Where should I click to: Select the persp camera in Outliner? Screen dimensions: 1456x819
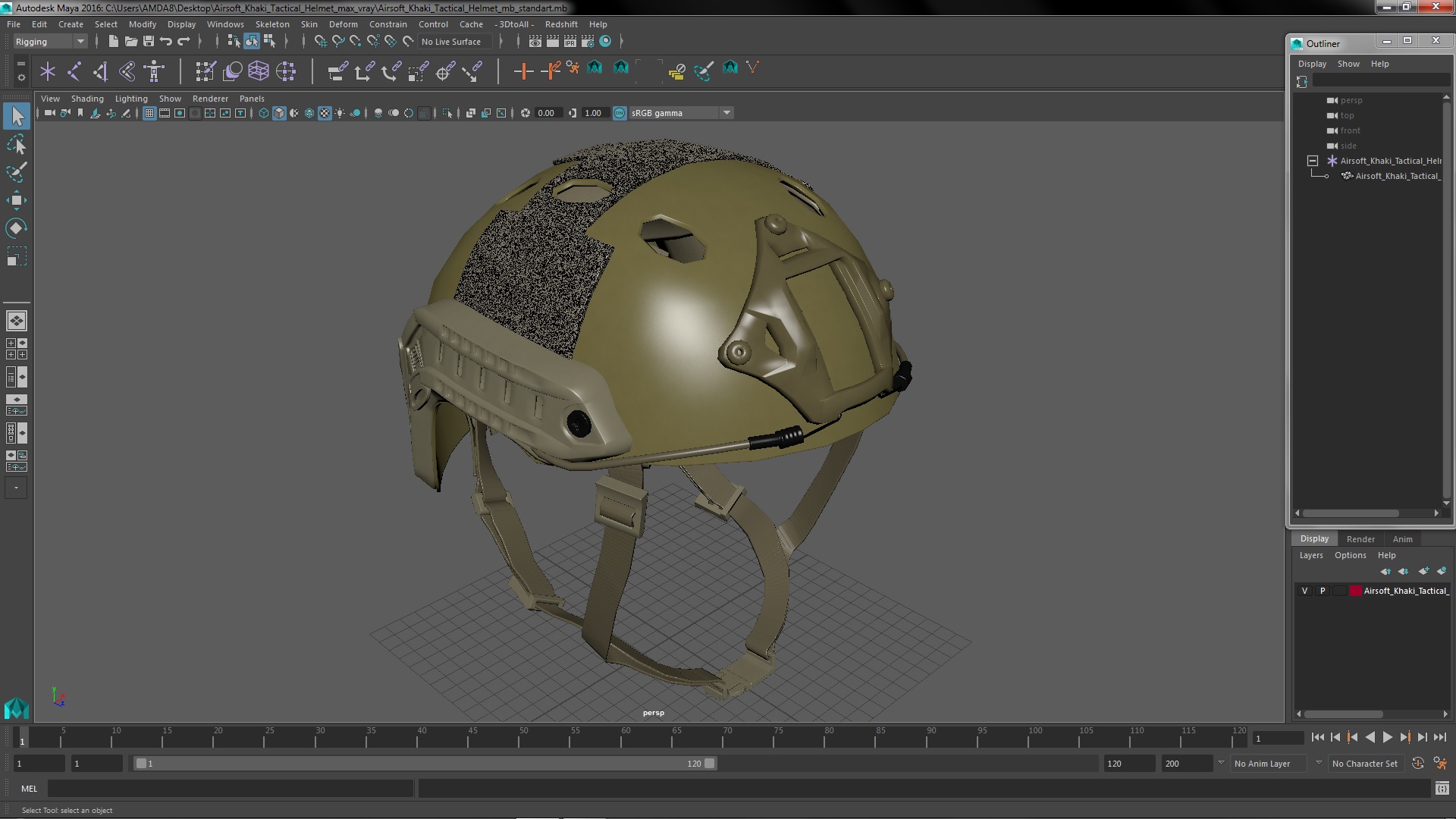coord(1351,100)
